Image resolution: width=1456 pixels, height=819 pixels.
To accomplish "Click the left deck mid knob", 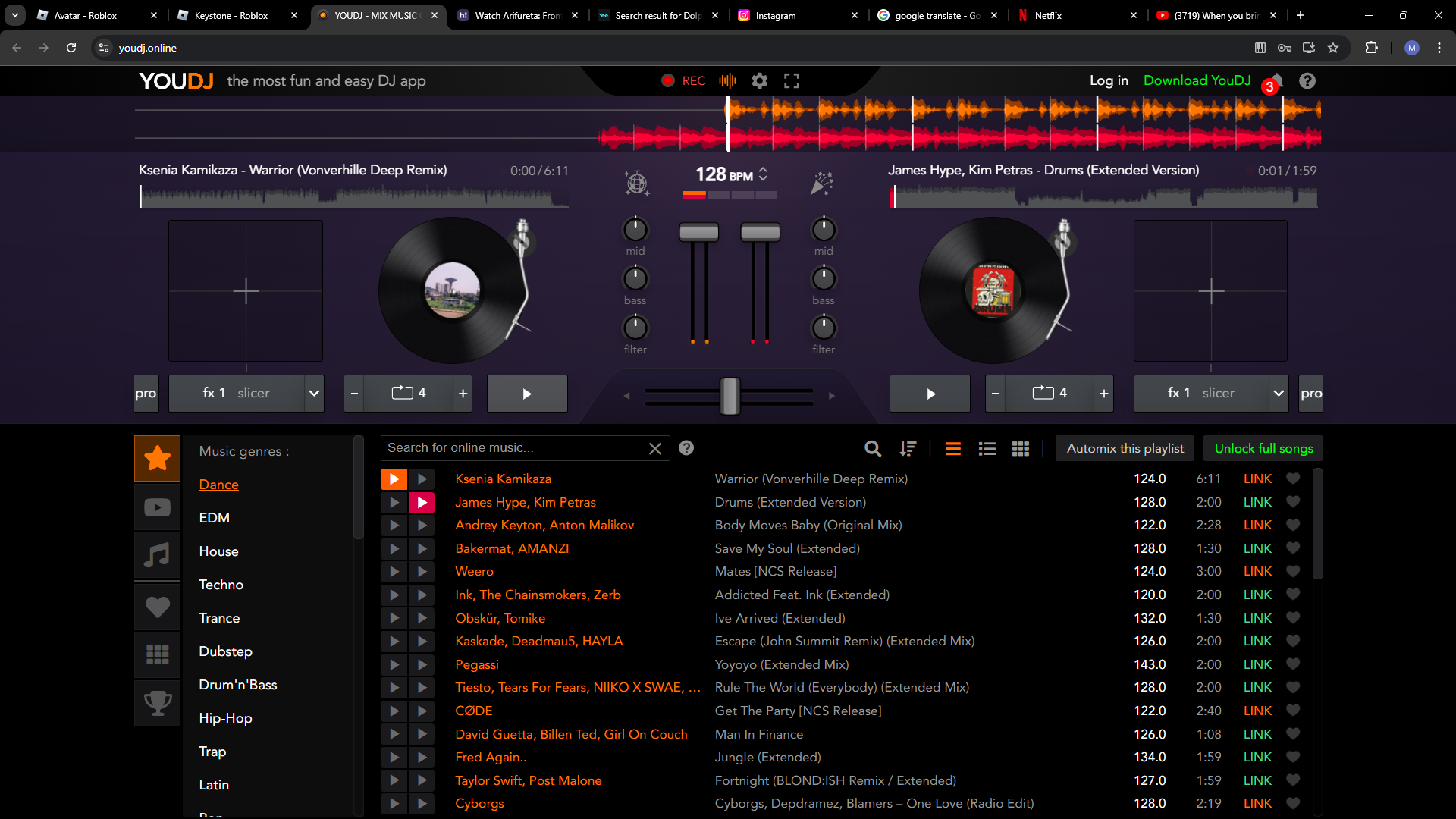I will pos(635,229).
